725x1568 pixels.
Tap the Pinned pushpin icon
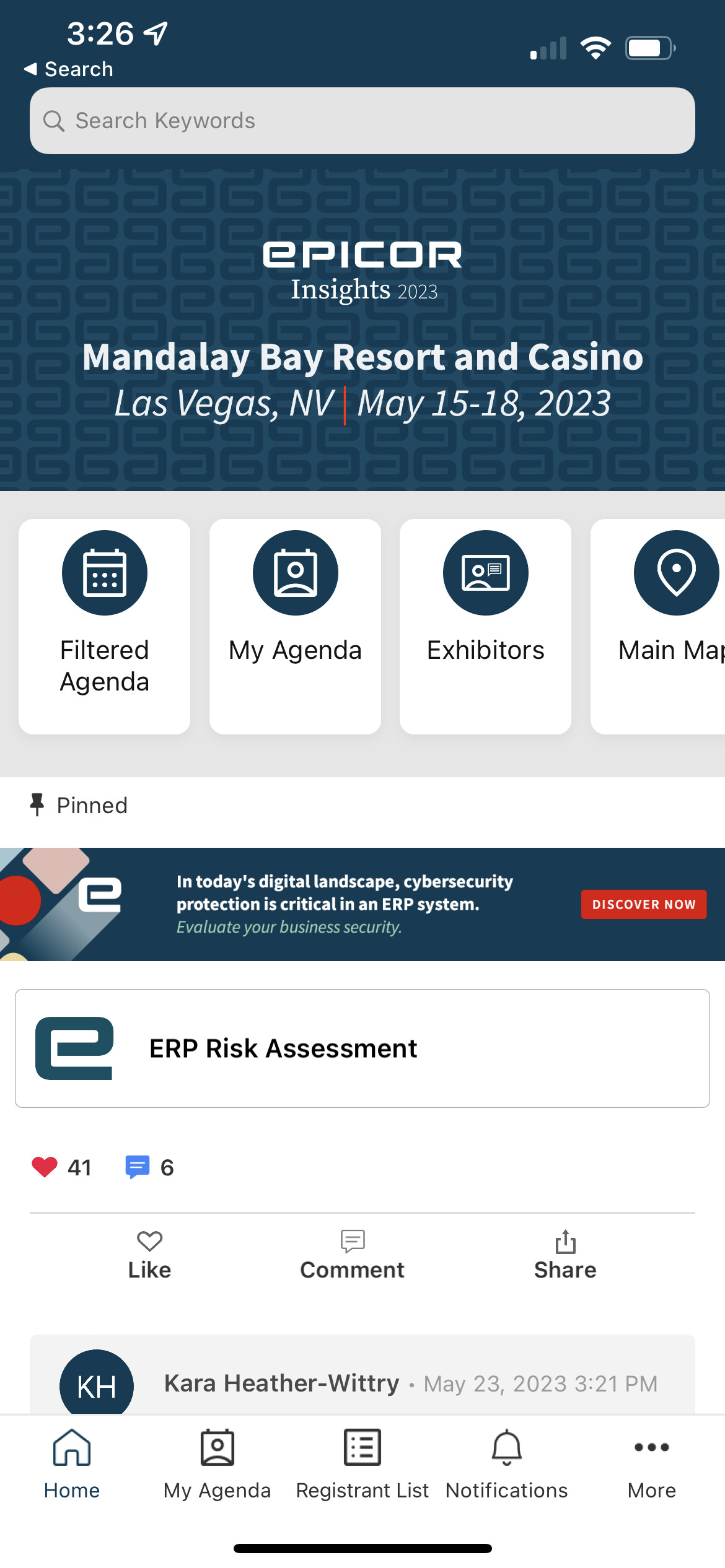[x=37, y=805]
